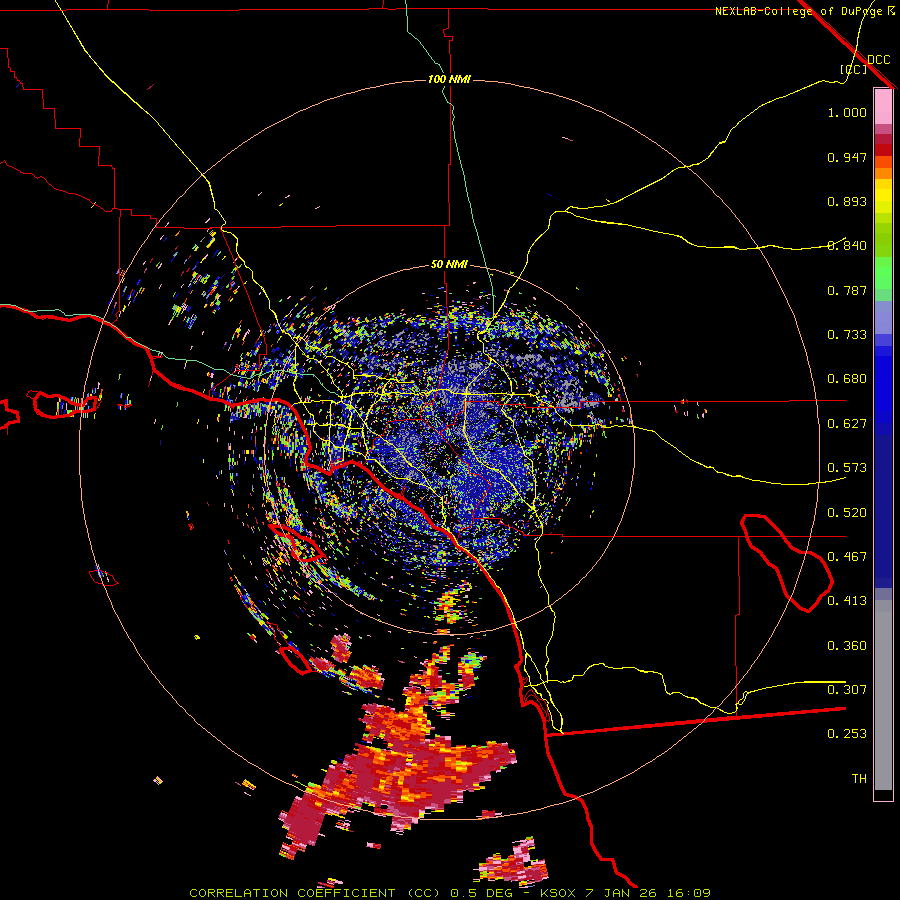Select the 0.840 legend value
Viewport: 900px width, 900px height.
[x=847, y=246]
